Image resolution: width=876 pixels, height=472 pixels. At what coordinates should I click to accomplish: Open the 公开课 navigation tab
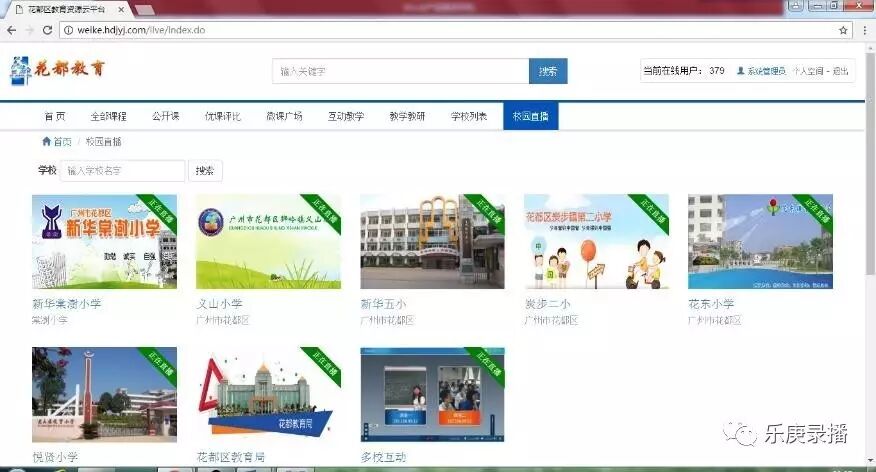pyautogui.click(x=165, y=116)
